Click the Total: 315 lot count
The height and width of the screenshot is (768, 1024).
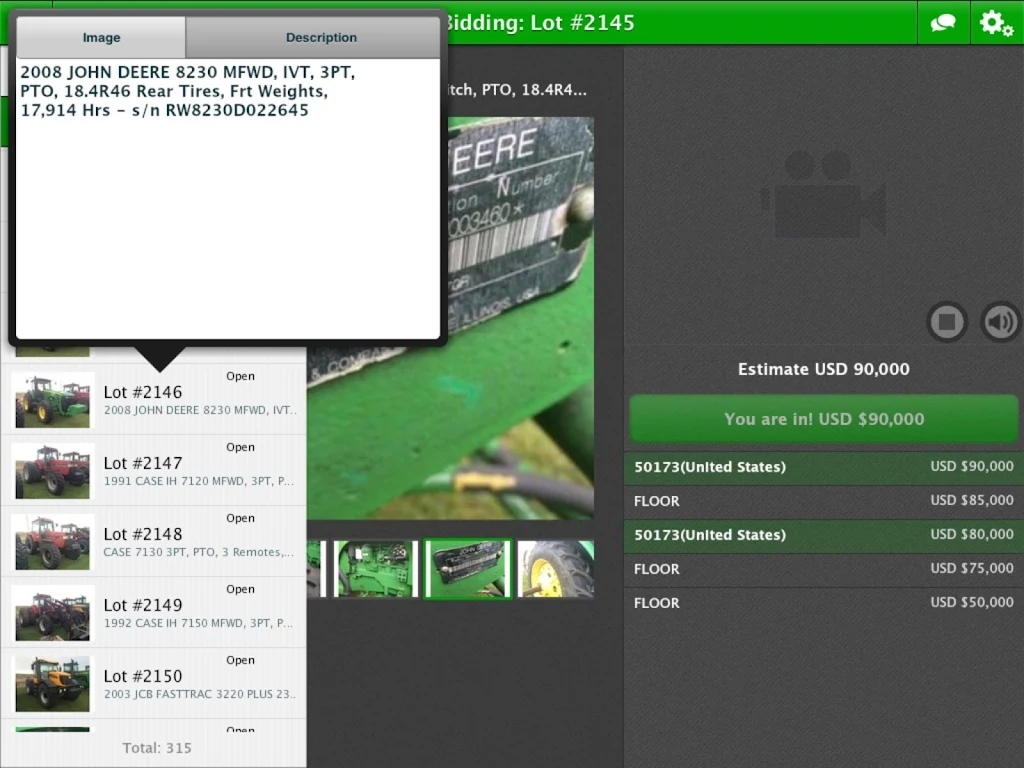click(157, 748)
